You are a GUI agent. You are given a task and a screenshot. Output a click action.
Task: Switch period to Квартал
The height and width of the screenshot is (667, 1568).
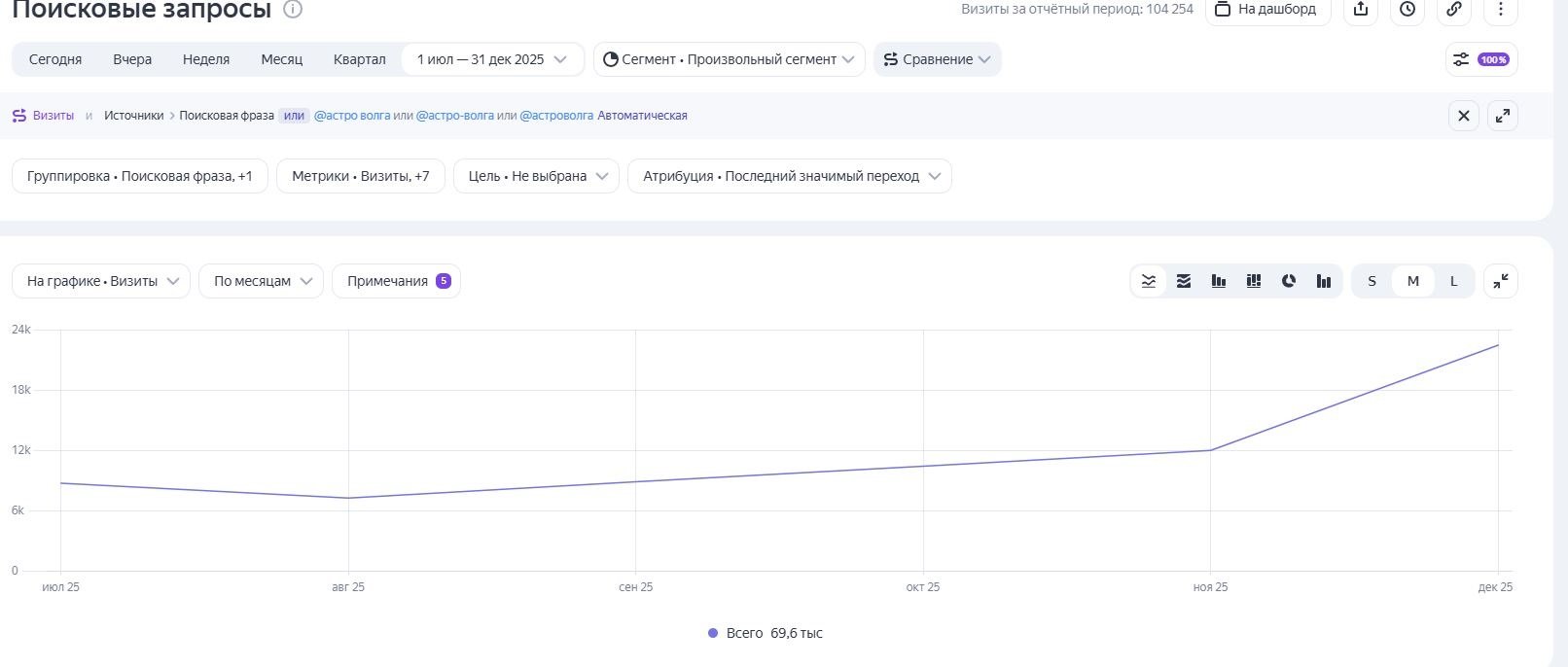(359, 59)
